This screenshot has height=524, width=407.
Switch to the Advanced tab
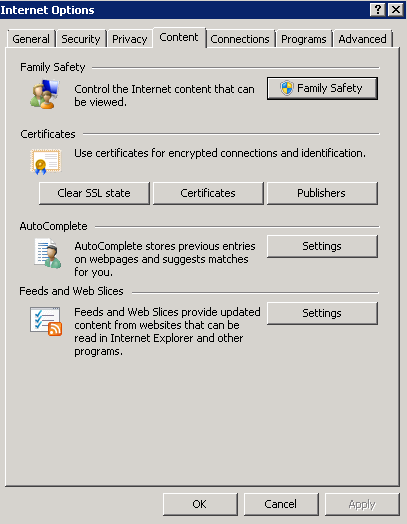click(362, 39)
